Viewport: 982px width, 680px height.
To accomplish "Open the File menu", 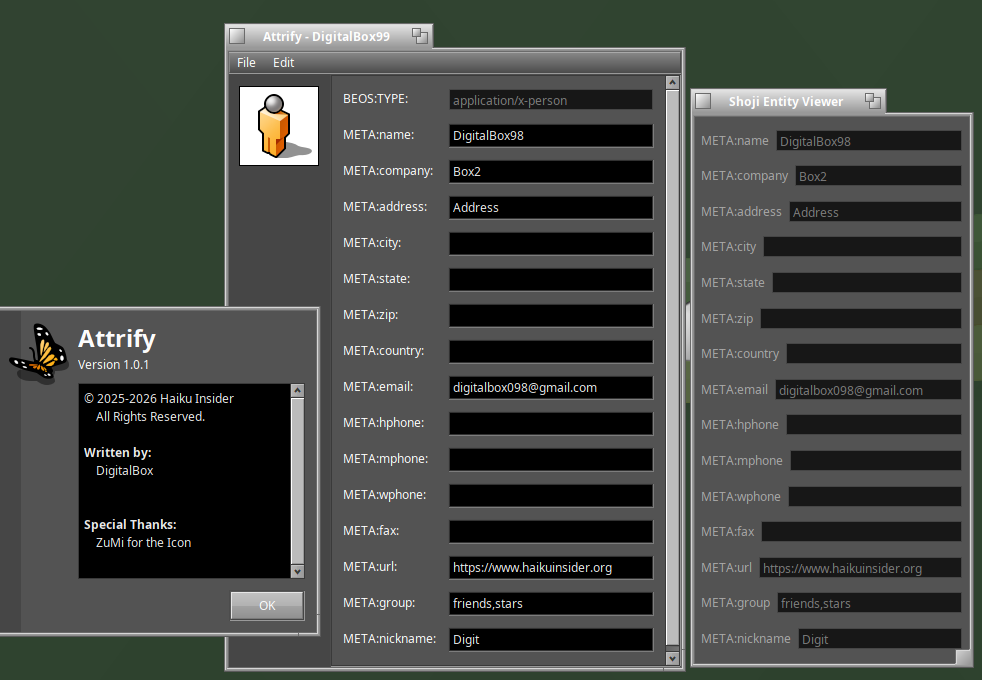I will (x=246, y=62).
